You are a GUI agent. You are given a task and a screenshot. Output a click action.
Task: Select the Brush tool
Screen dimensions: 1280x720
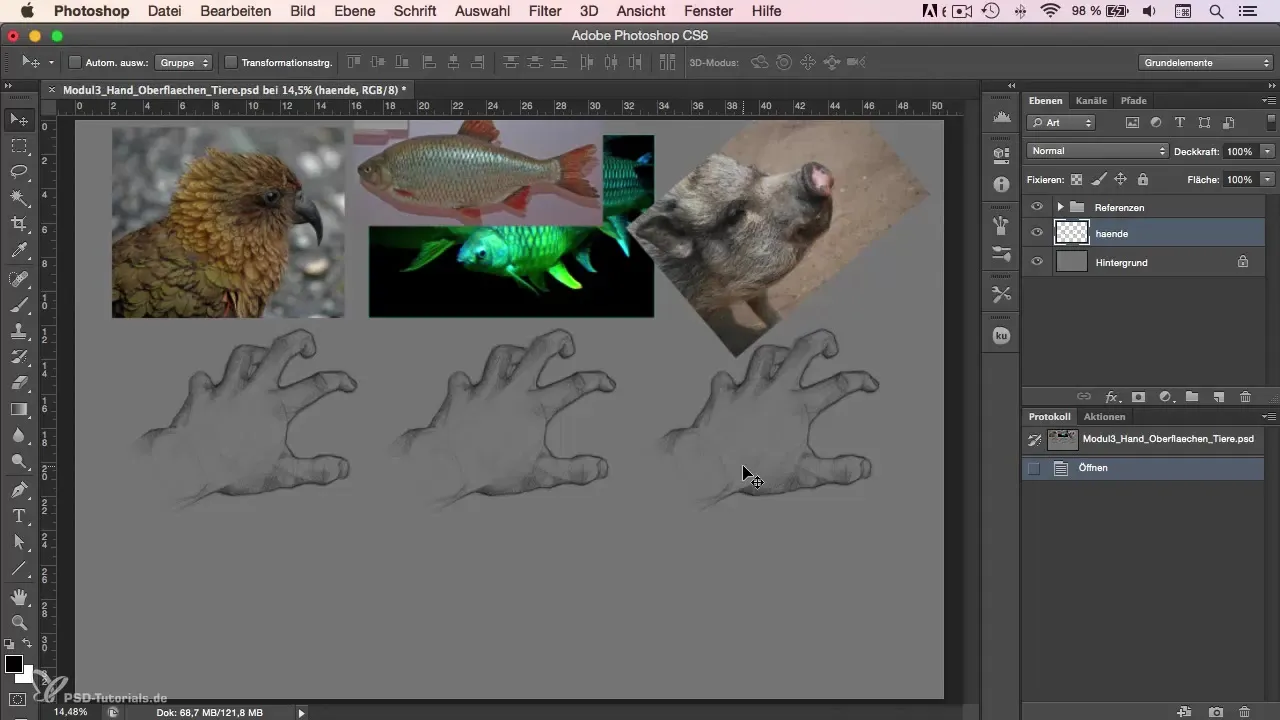(19, 305)
